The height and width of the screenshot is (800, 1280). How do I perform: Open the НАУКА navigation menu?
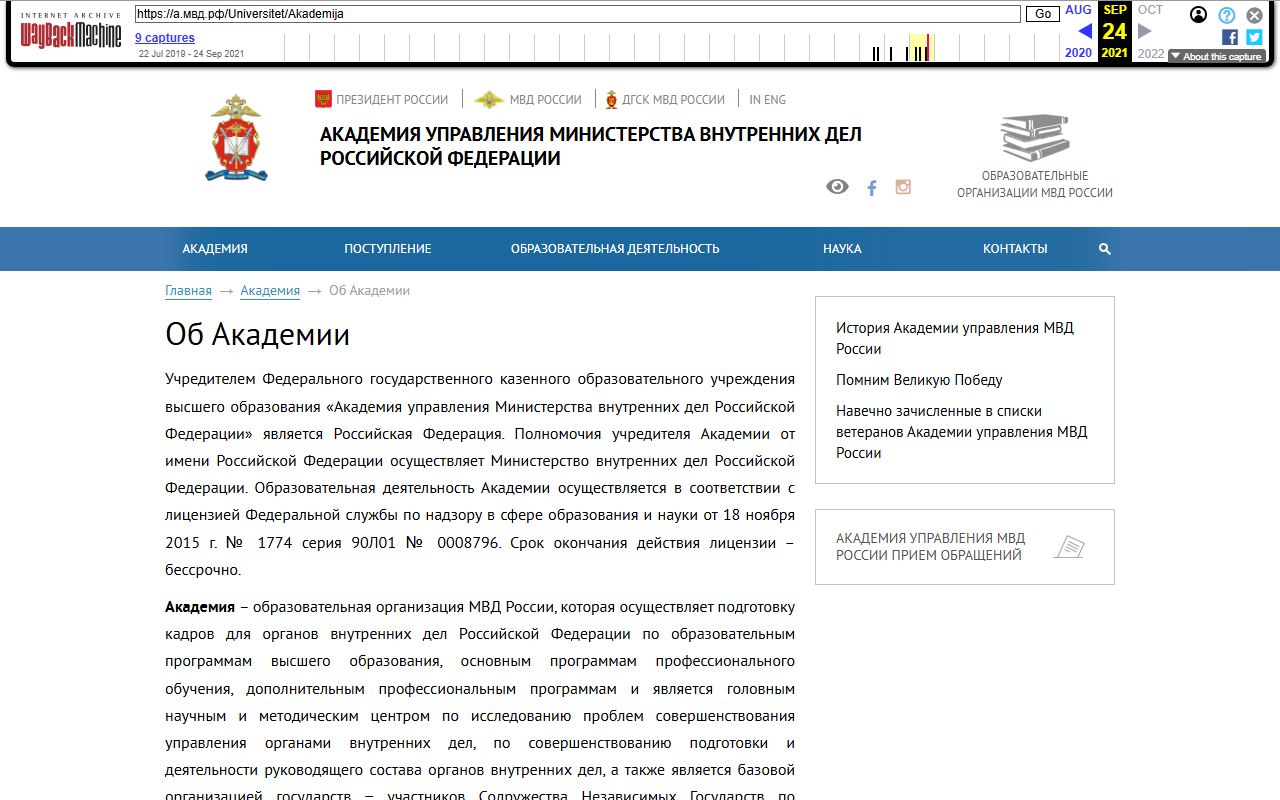click(x=842, y=249)
